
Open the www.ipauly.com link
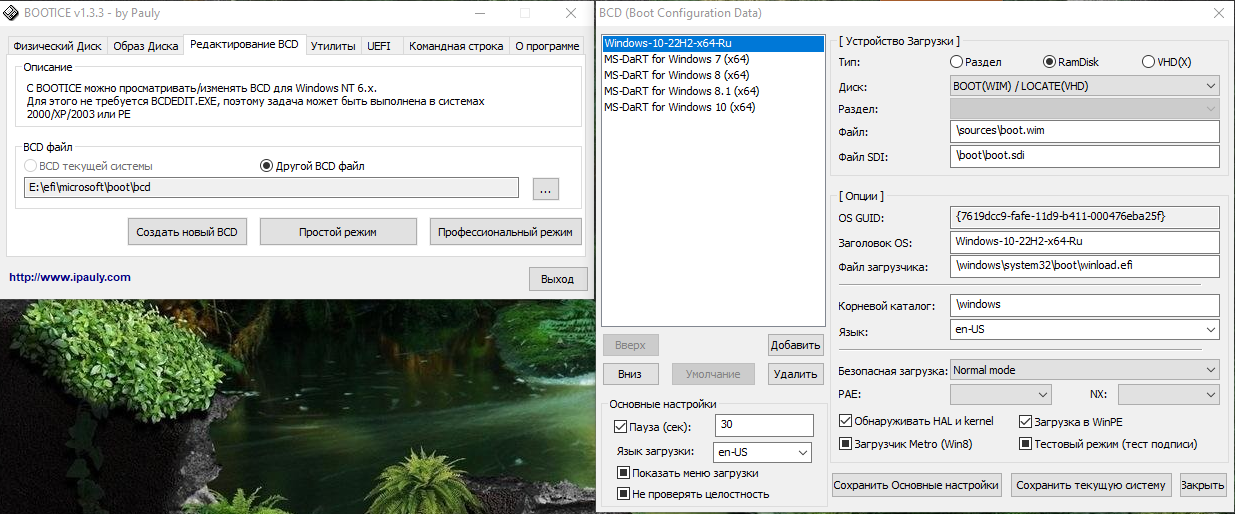pos(70,277)
